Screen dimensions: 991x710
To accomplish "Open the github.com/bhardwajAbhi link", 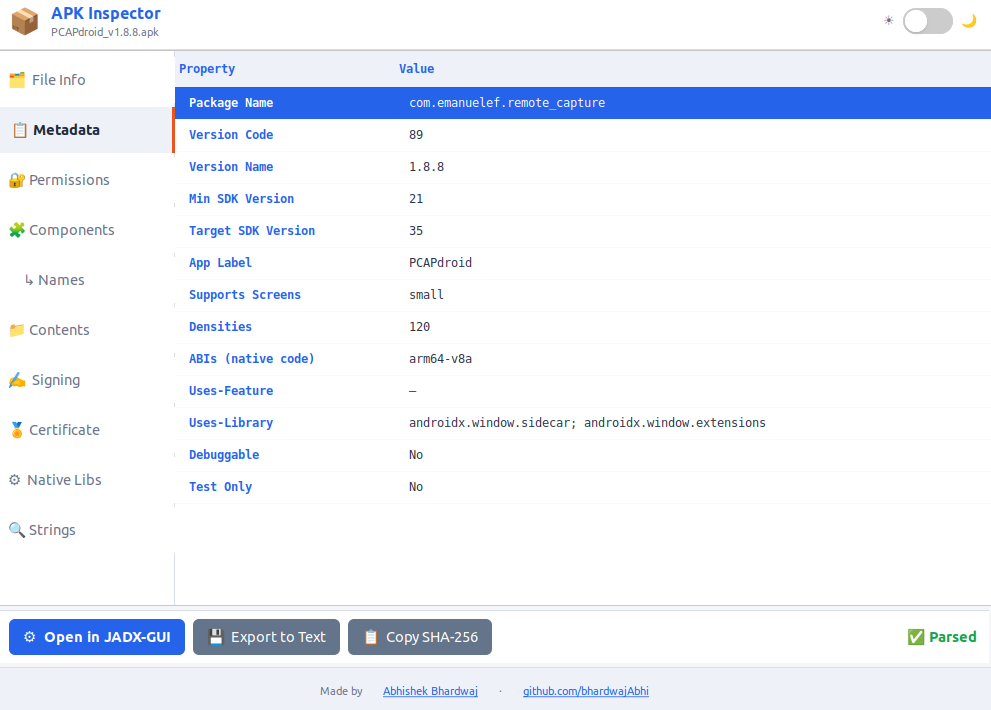I will pos(586,691).
